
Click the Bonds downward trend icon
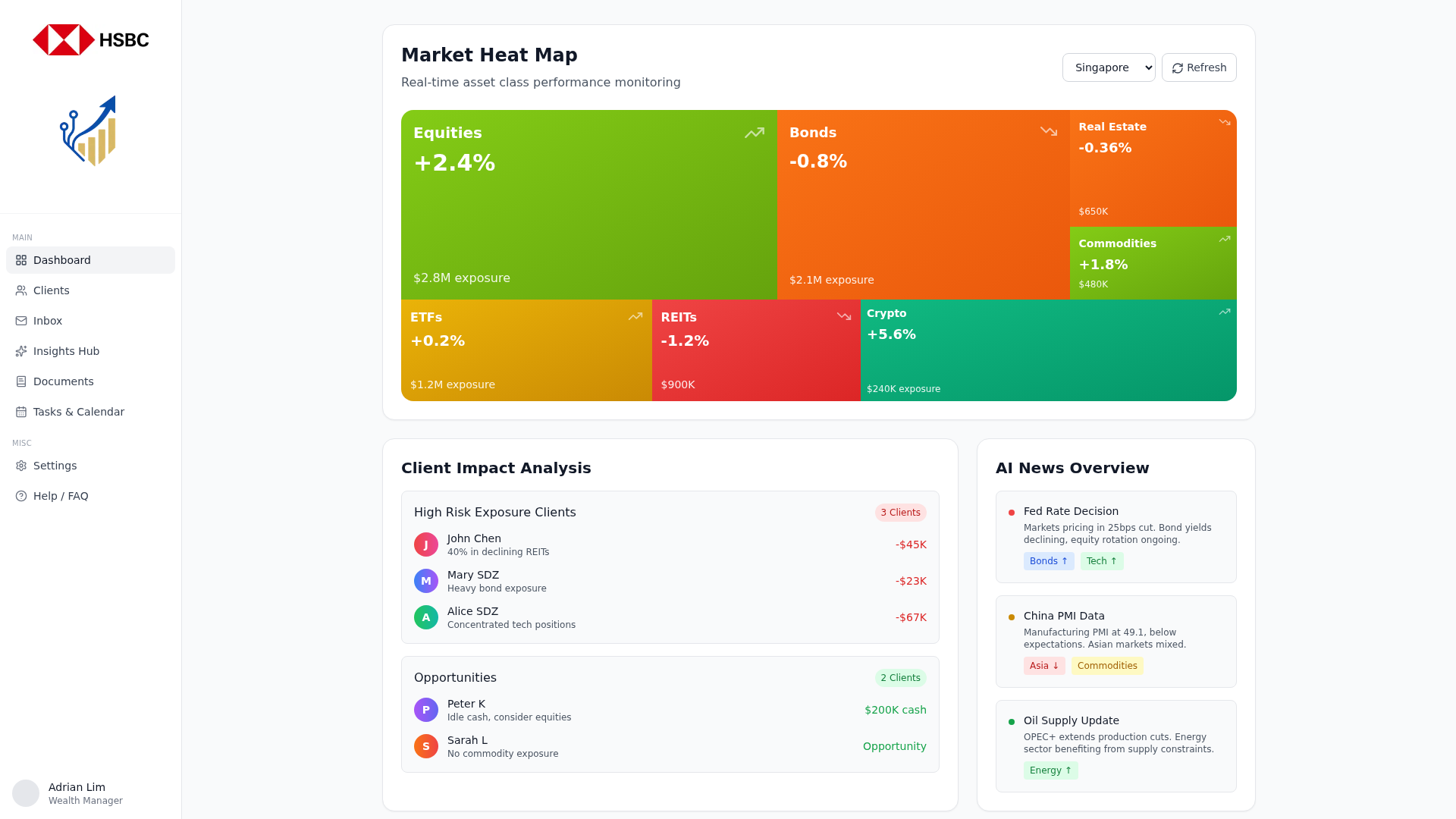coord(1049,131)
